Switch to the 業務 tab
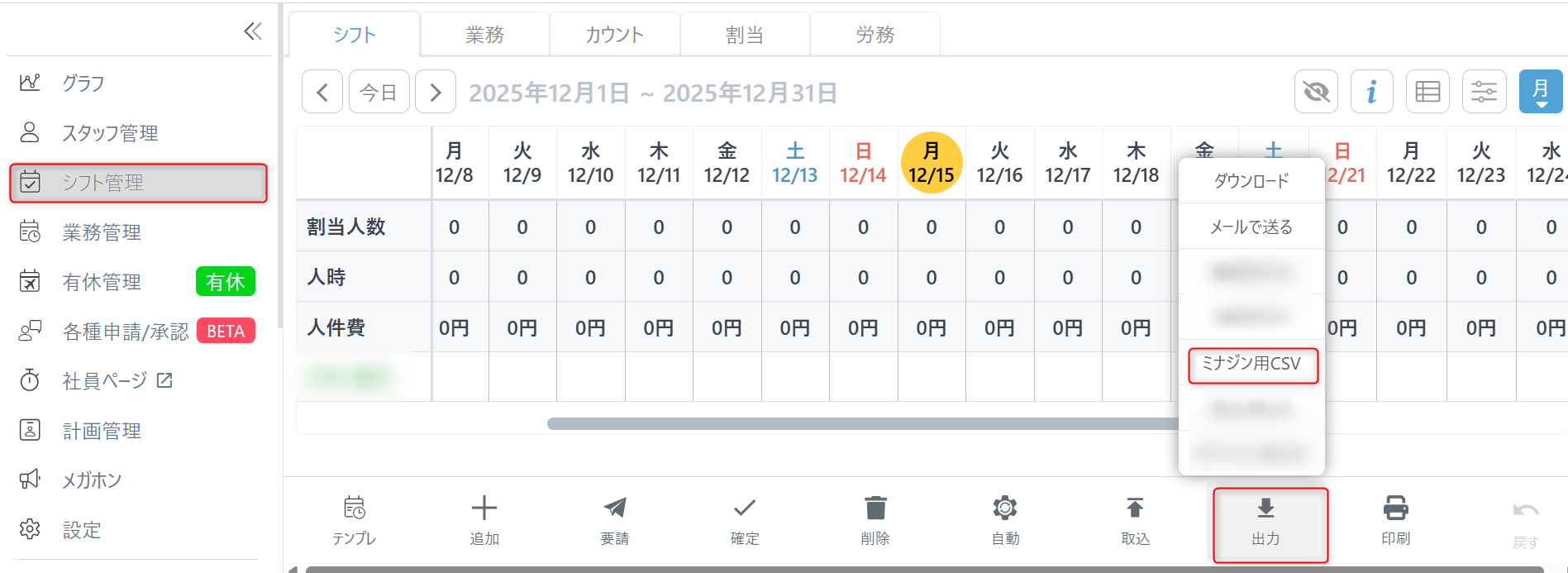The width and height of the screenshot is (1568, 573). (x=484, y=35)
